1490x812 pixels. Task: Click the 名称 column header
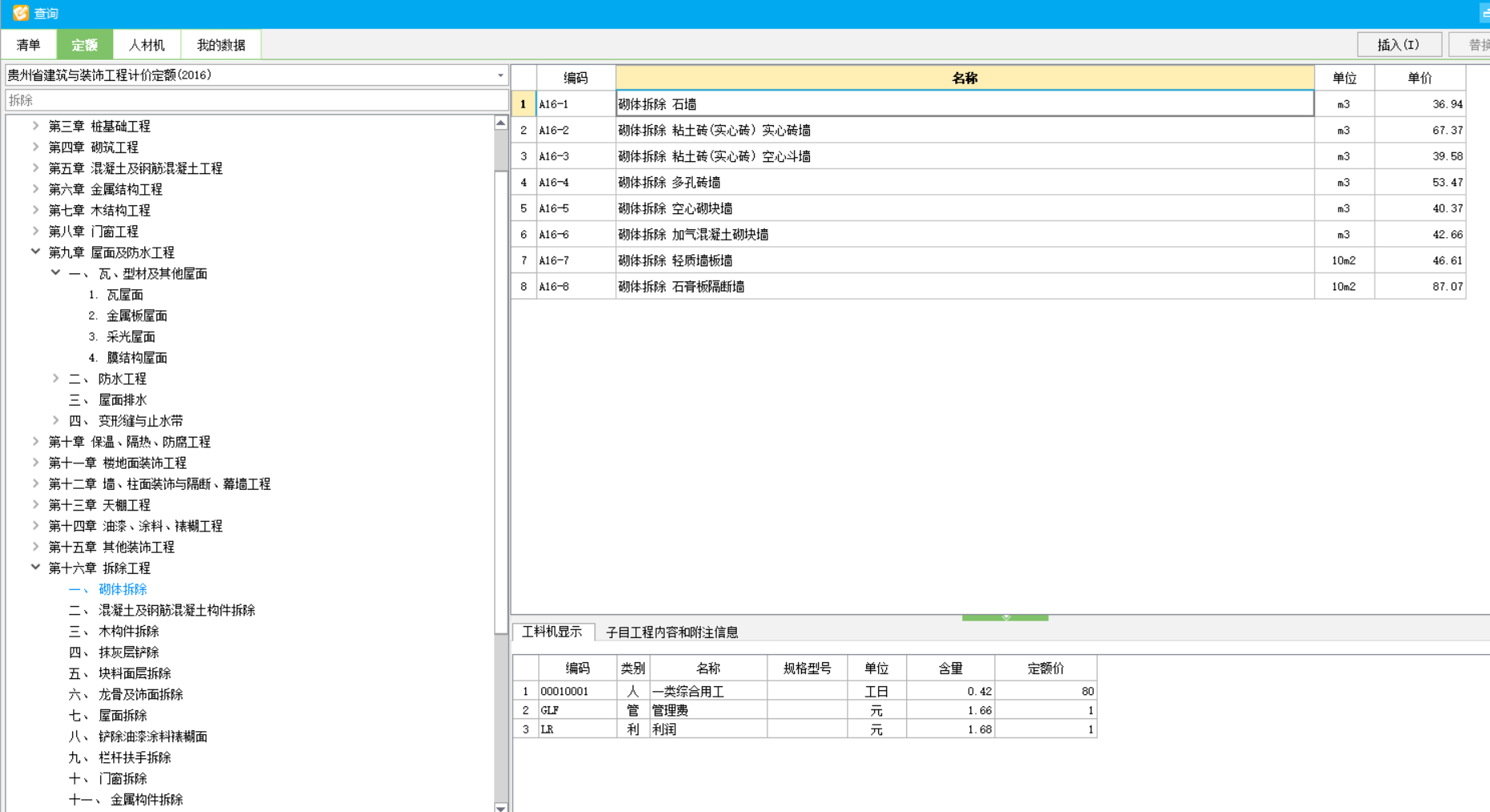[x=965, y=78]
